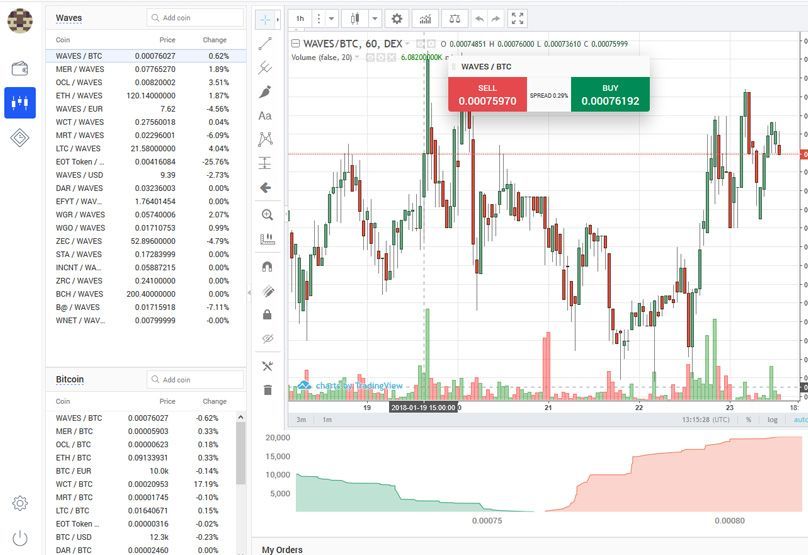Open the wallet icon in sidebar

20,68
